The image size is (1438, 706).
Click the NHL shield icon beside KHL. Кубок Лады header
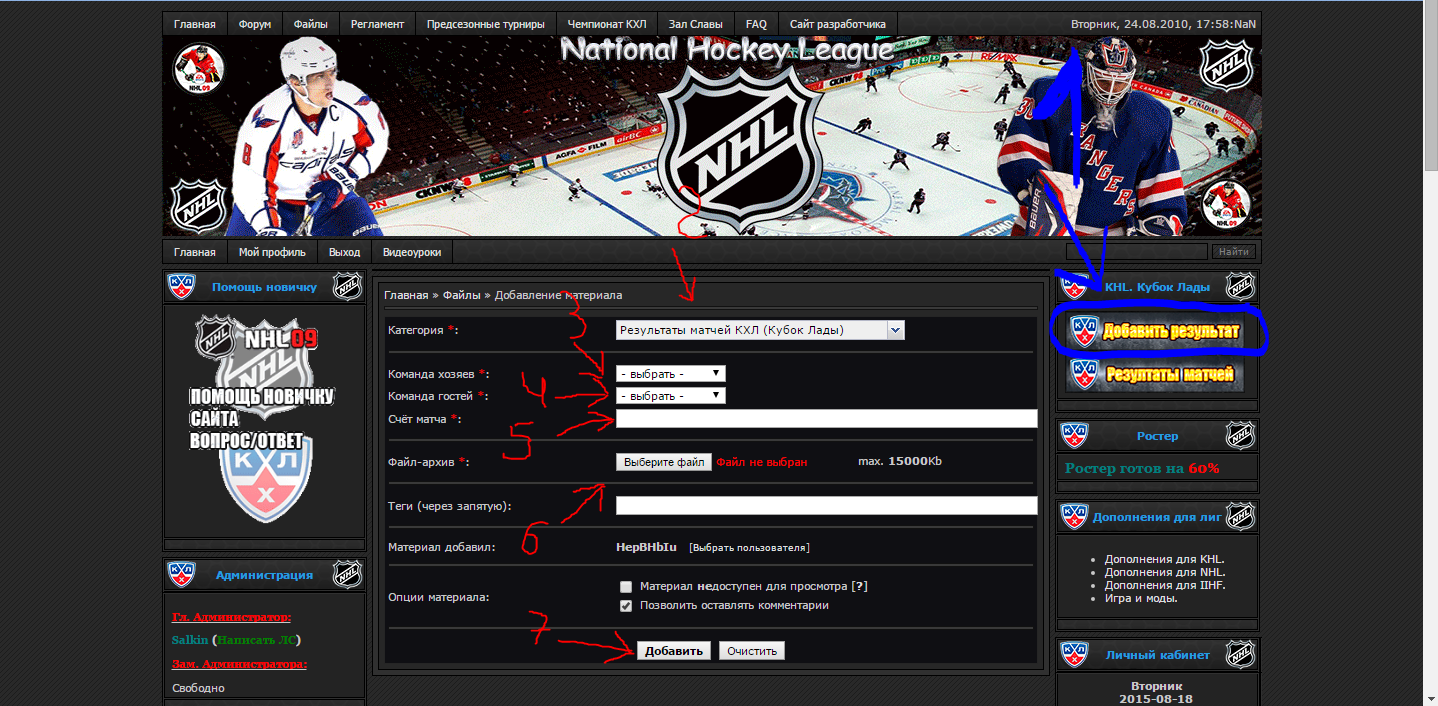tap(1240, 287)
